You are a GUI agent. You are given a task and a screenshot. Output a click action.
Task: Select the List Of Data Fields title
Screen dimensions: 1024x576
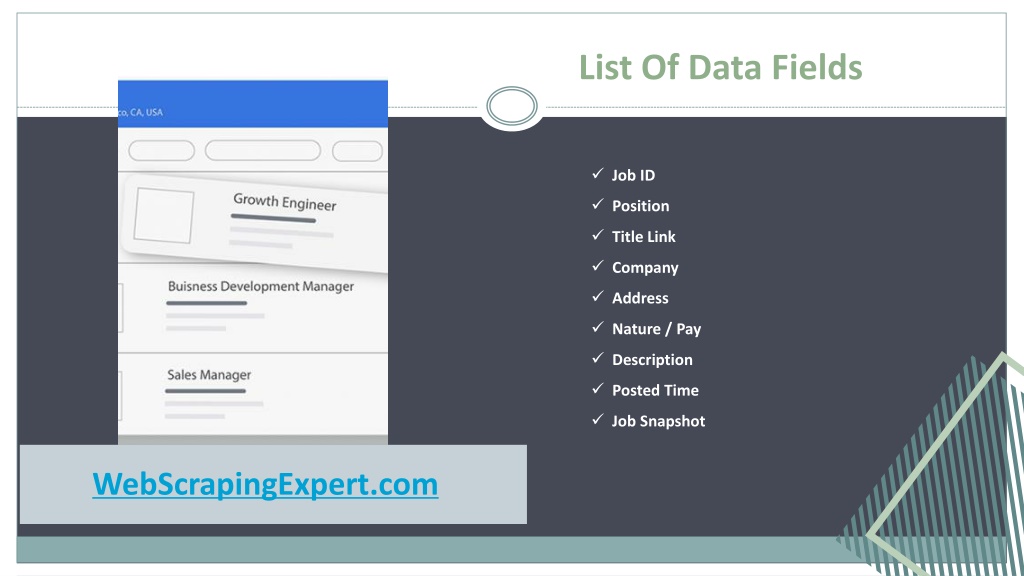[x=720, y=67]
